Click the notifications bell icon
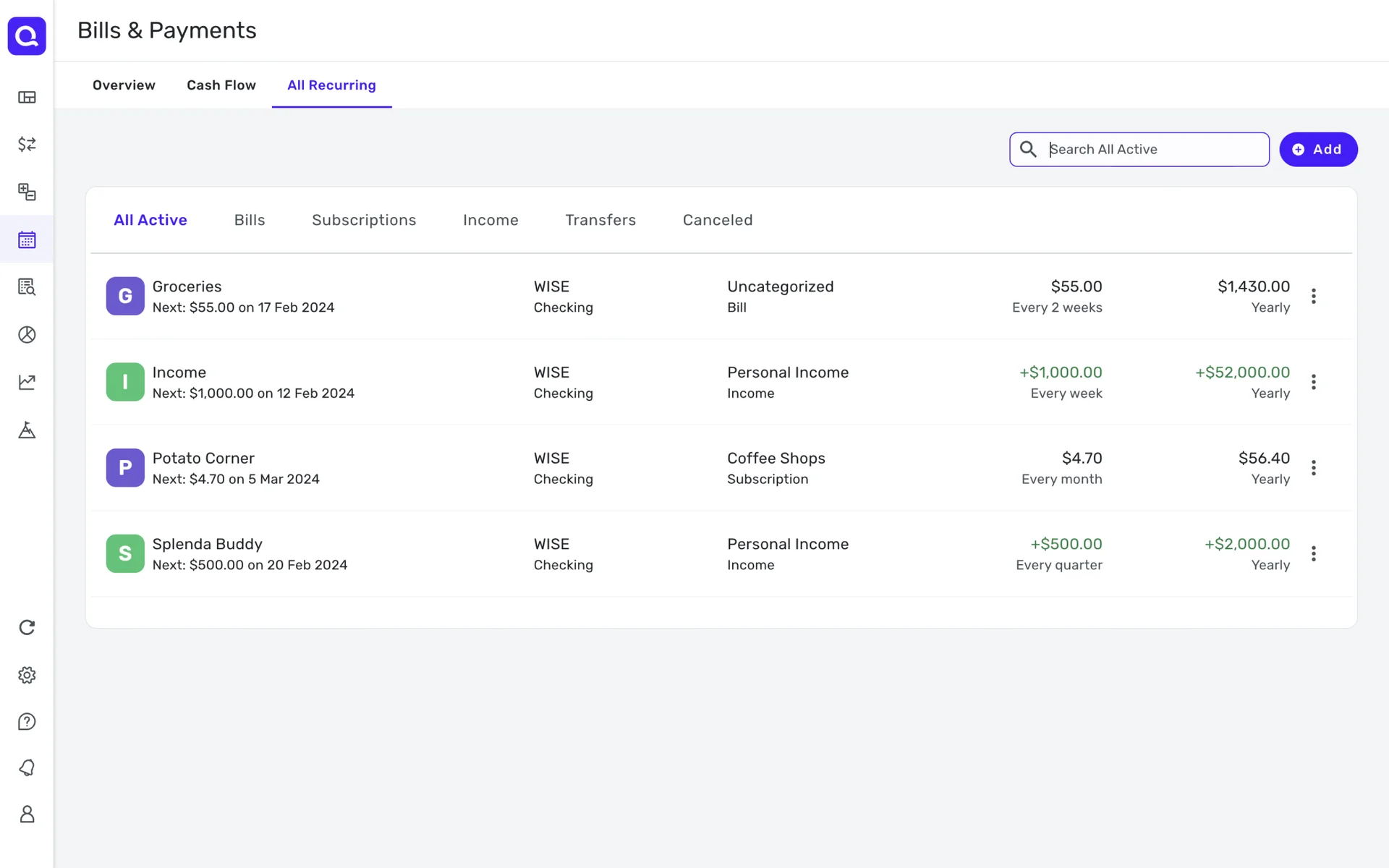This screenshot has height=868, width=1389. point(27,767)
